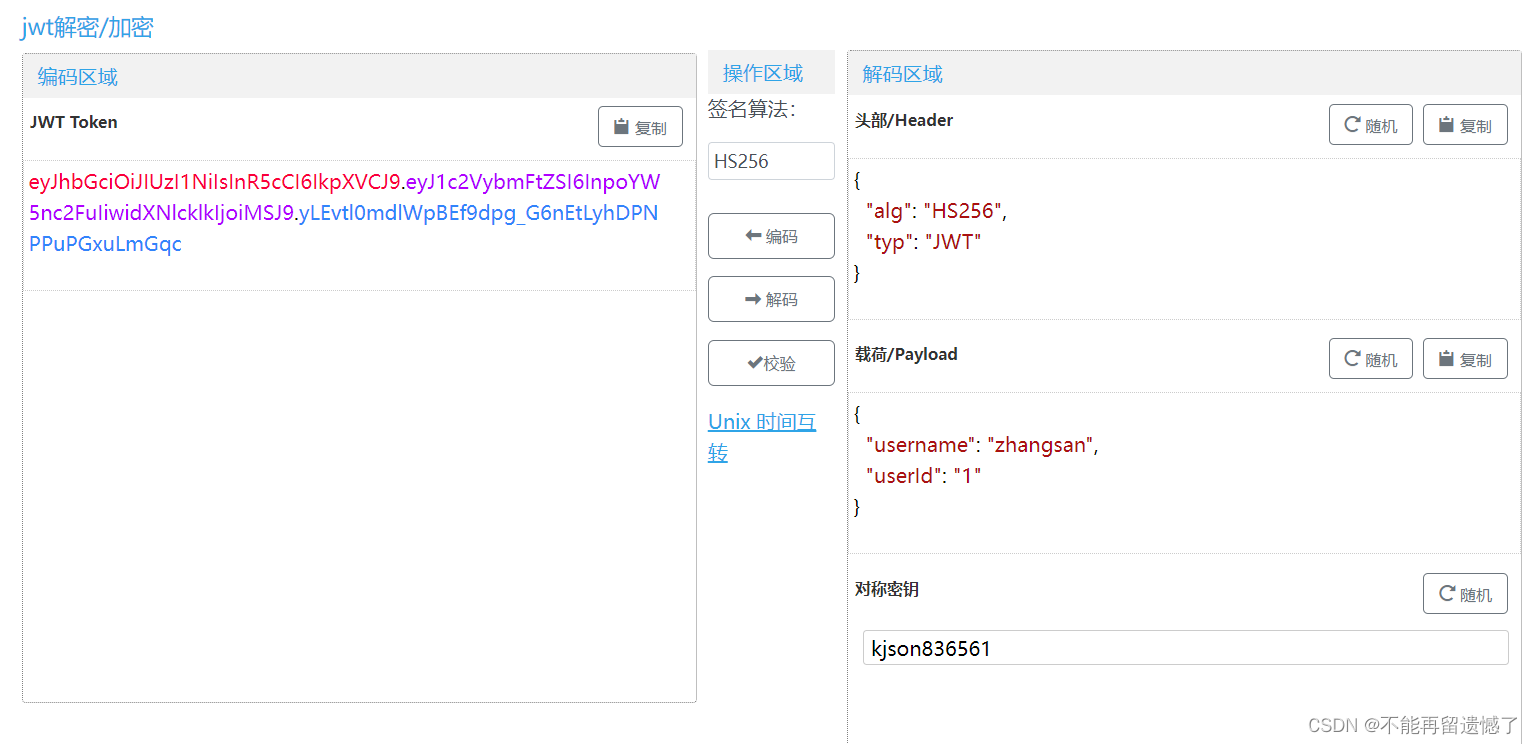Click the "JWT Token" label
This screenshot has width=1532, height=744.
coord(74,122)
